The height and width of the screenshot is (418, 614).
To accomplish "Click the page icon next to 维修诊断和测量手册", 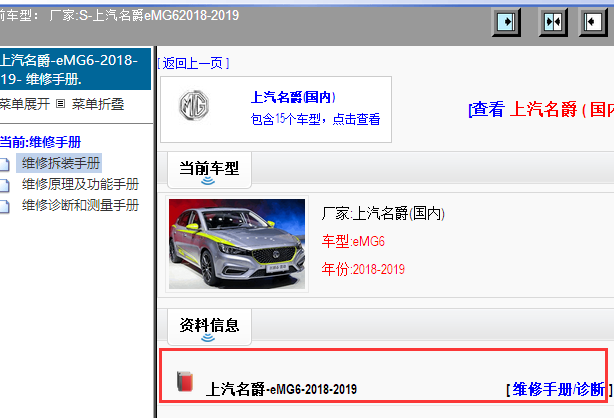I will click(x=4, y=206).
